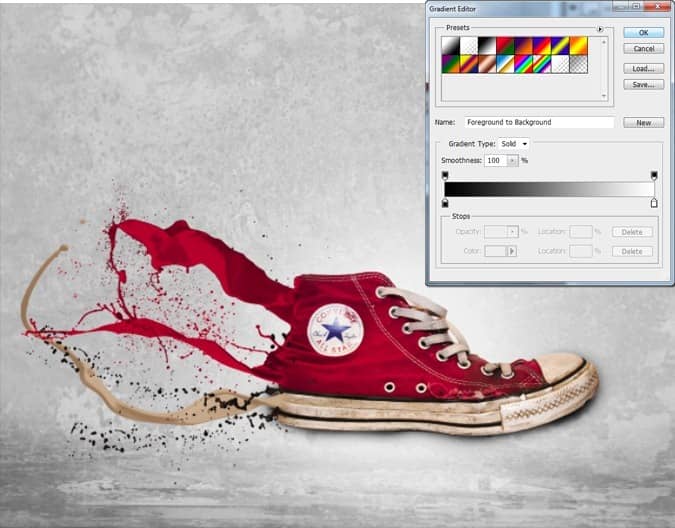675x528 pixels.
Task: Open the Color stop options arrow
Action: pyautogui.click(x=512, y=251)
